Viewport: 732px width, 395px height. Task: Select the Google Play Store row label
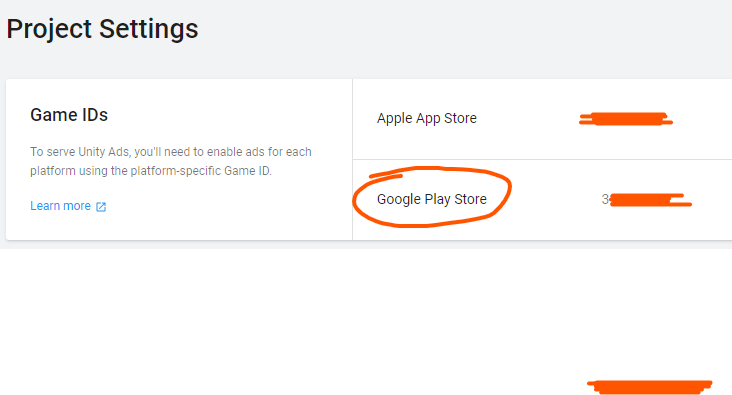[432, 199]
